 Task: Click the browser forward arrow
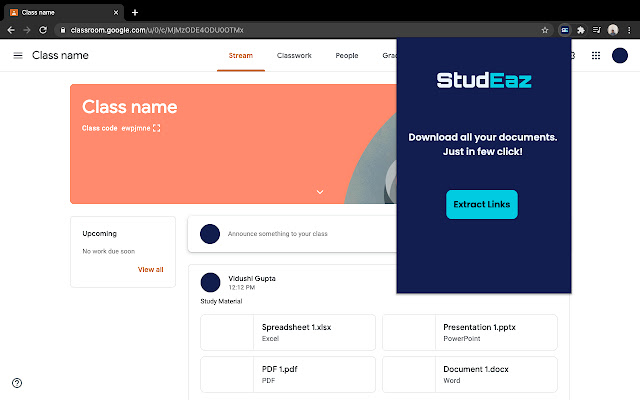click(27, 30)
